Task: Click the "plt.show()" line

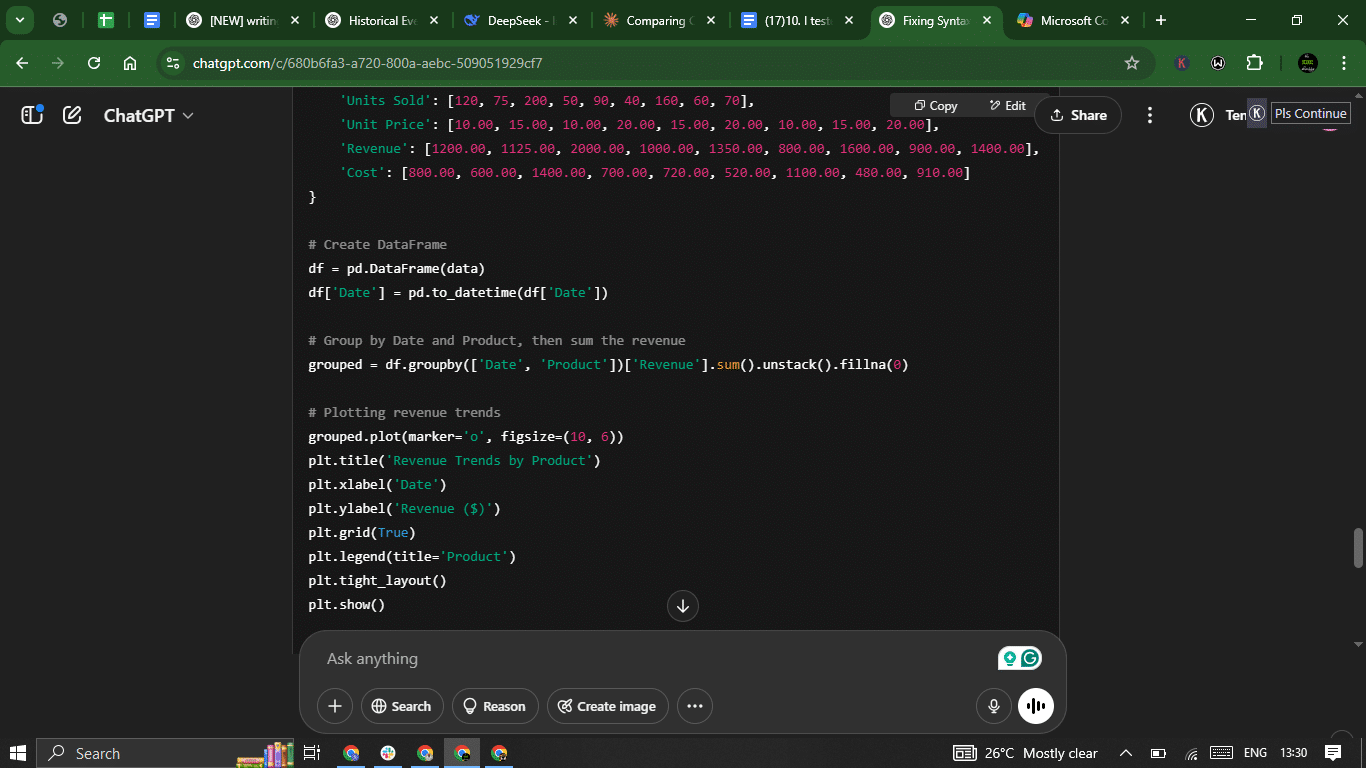Action: pyautogui.click(x=346, y=604)
